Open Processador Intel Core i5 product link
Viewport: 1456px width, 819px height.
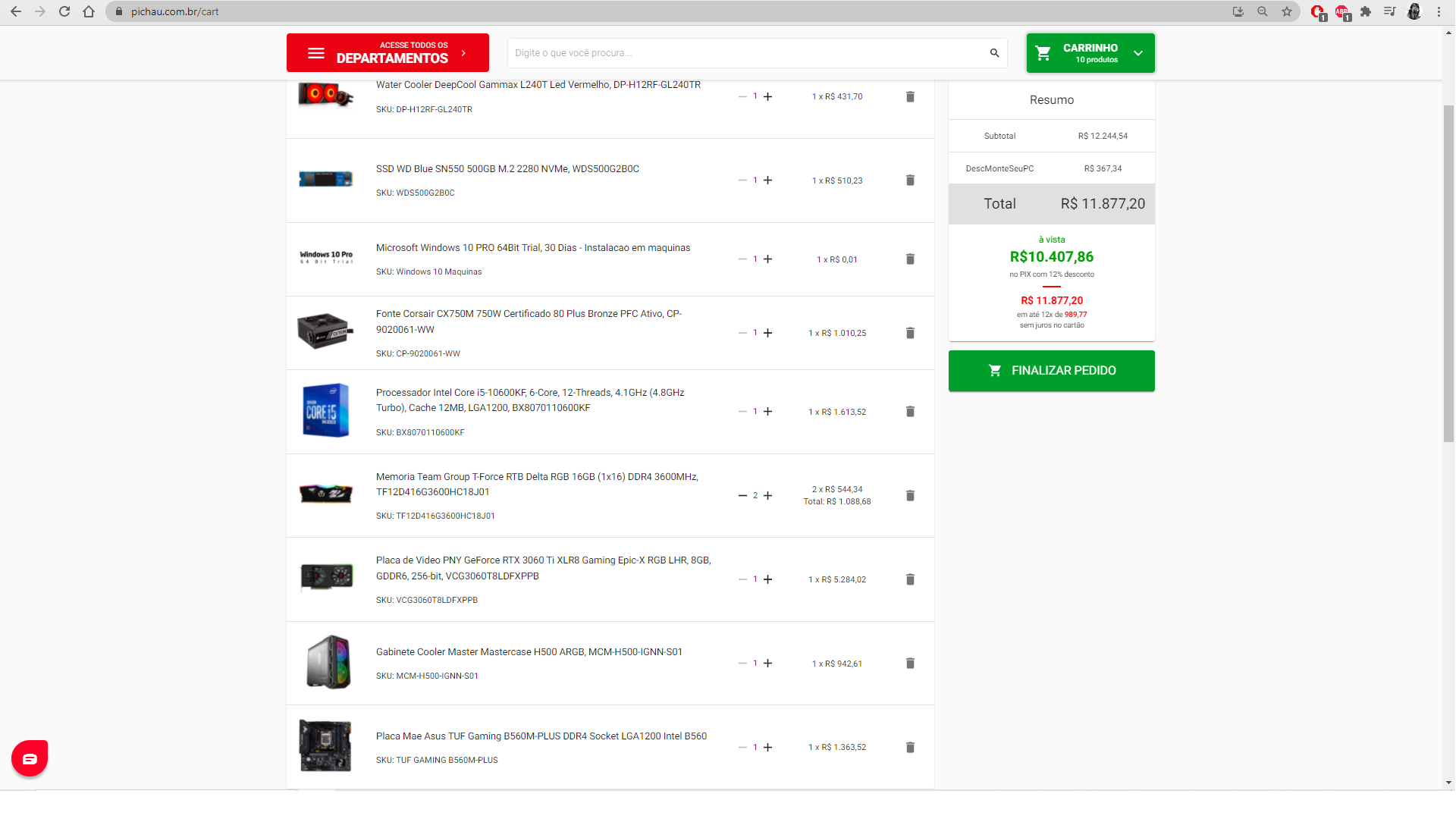[530, 400]
